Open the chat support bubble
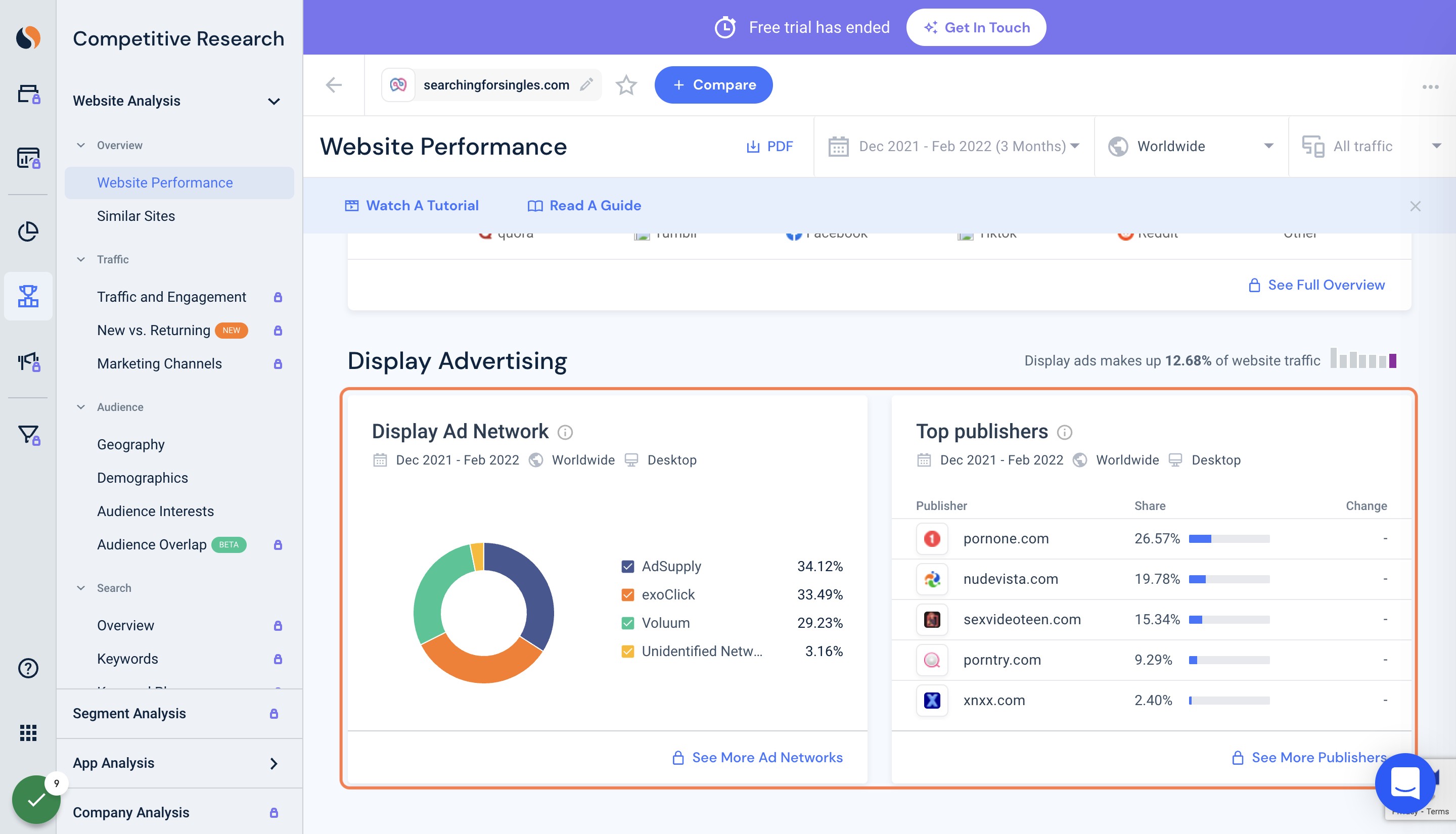1456x834 pixels. click(x=1404, y=783)
